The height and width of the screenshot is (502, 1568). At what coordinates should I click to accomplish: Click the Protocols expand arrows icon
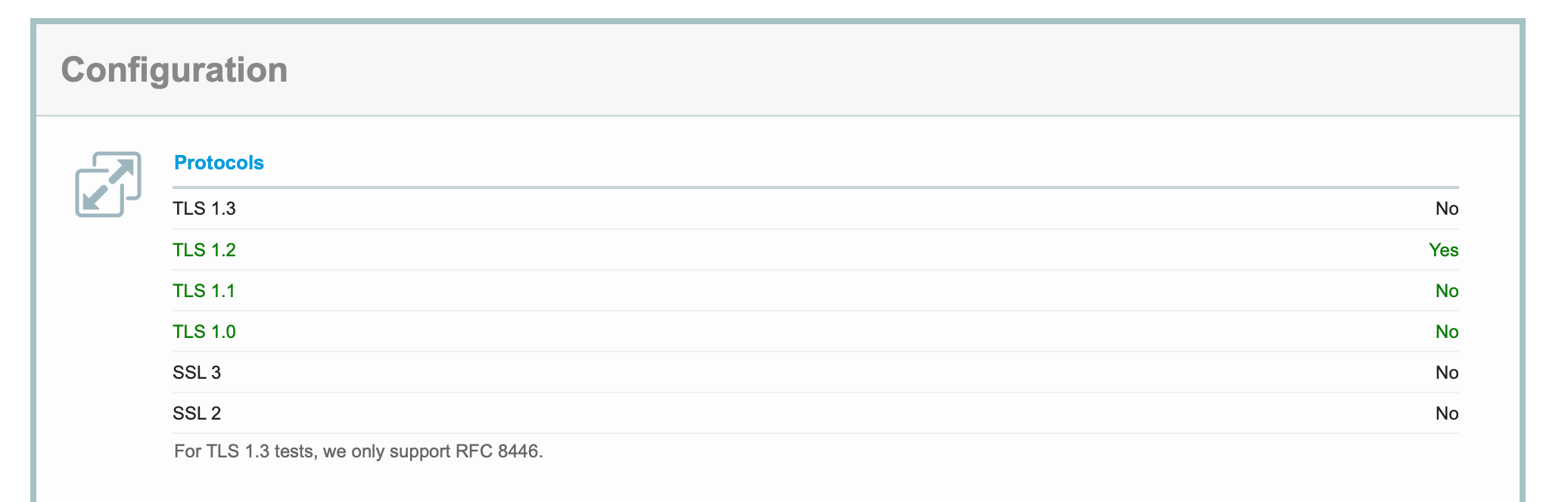click(x=108, y=184)
